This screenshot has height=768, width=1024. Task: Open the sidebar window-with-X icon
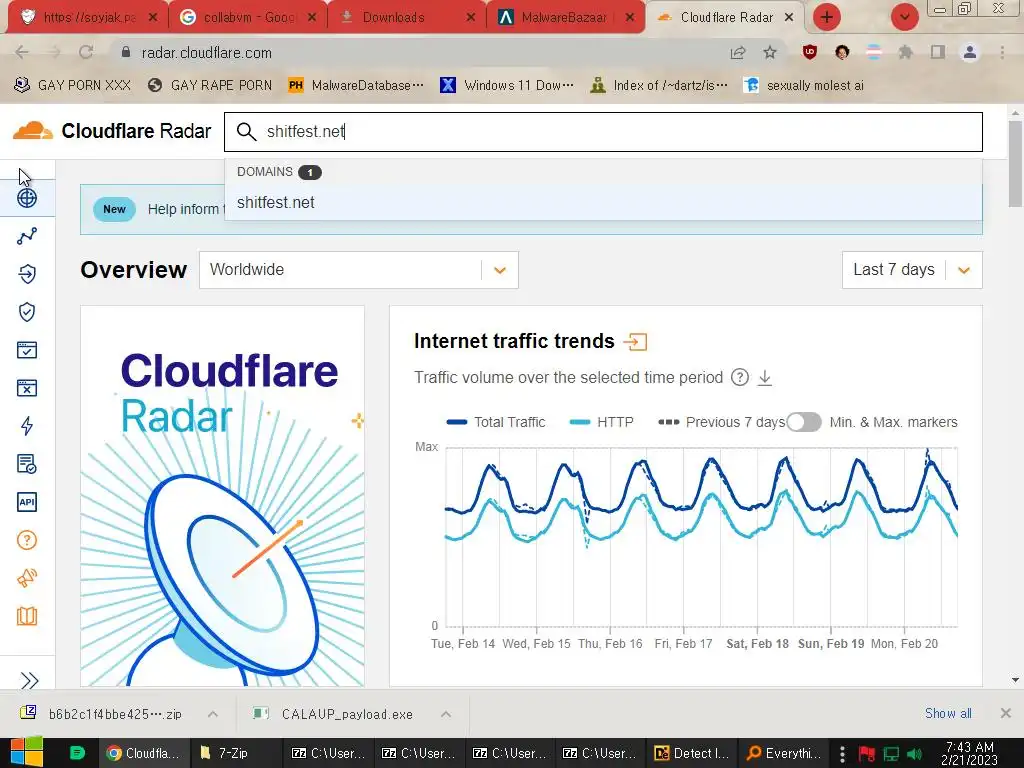tap(27, 388)
